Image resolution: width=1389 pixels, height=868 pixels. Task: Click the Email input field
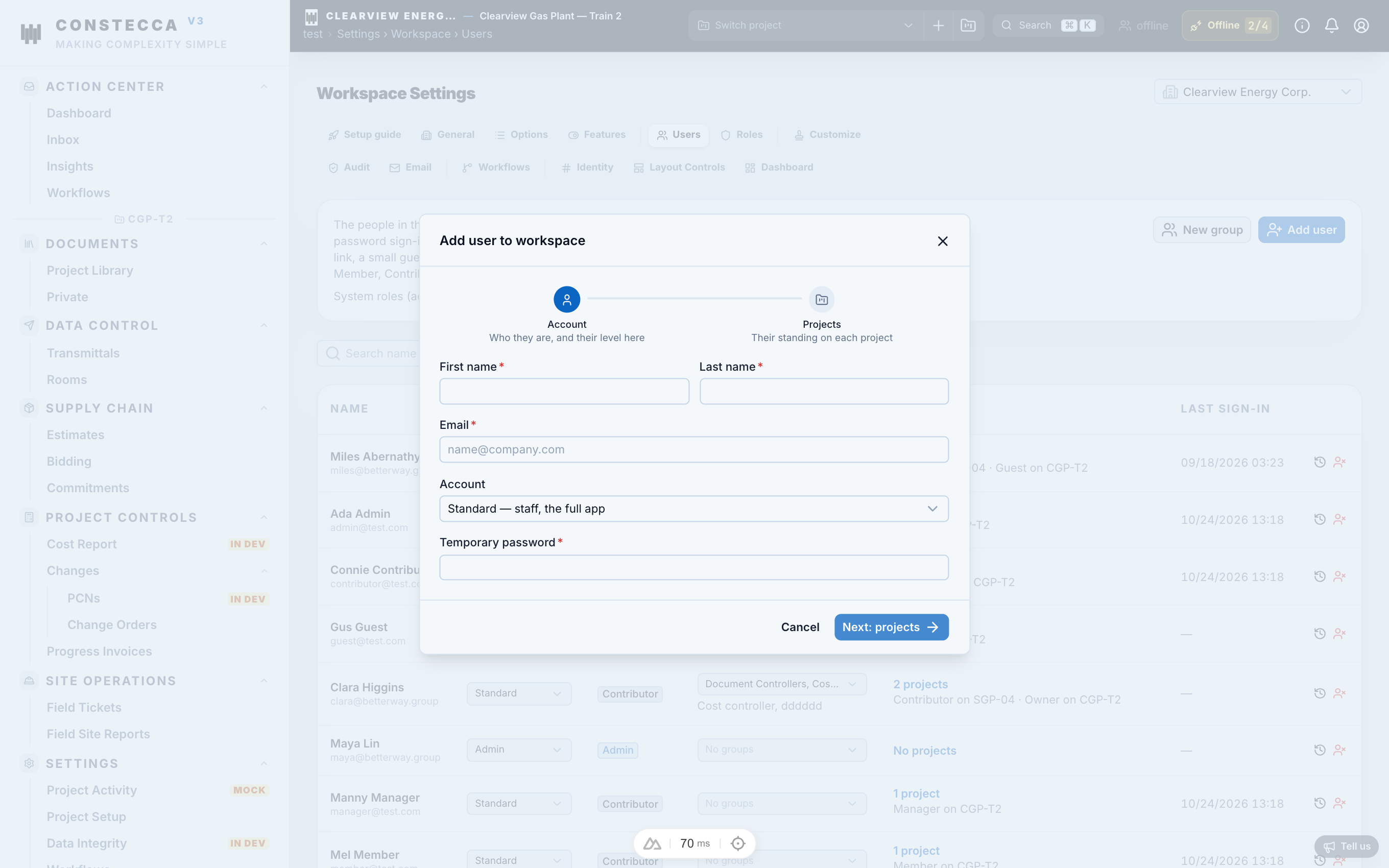693,449
